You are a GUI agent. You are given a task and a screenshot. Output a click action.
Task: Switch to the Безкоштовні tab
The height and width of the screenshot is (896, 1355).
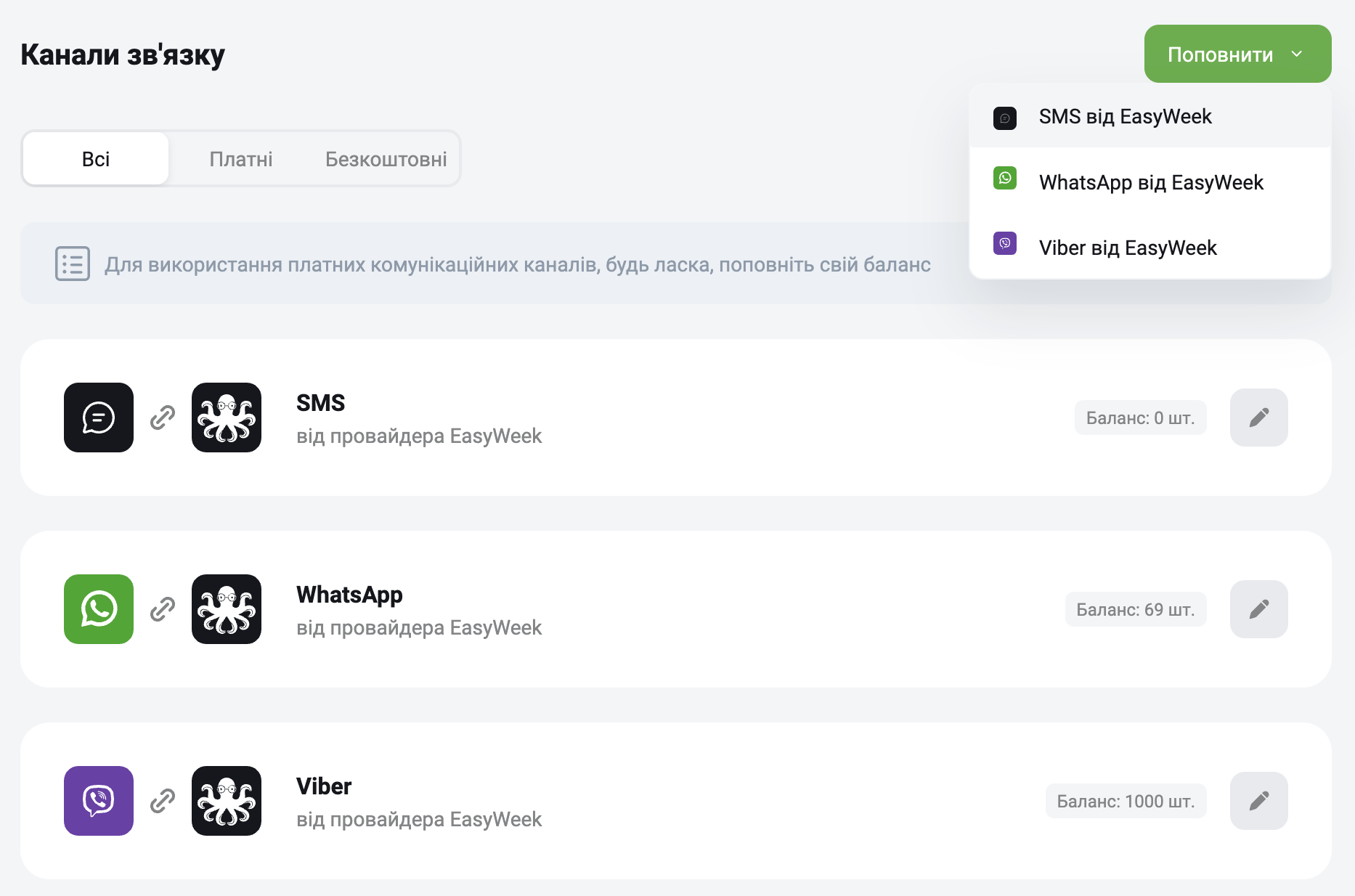tap(386, 158)
